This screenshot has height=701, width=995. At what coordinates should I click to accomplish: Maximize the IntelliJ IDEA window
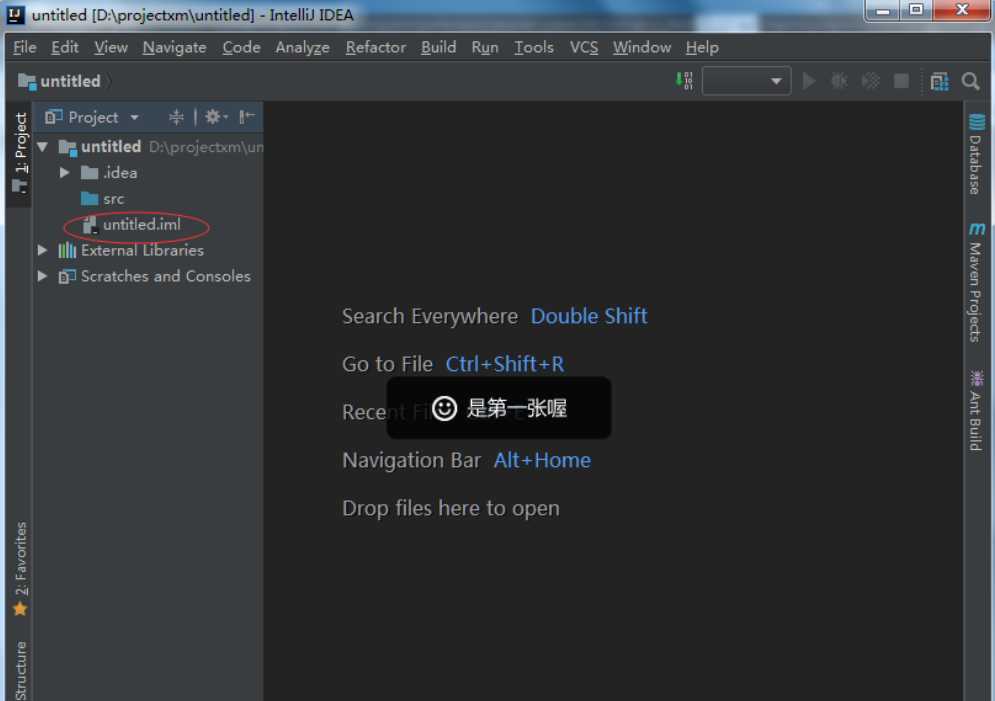pyautogui.click(x=916, y=11)
